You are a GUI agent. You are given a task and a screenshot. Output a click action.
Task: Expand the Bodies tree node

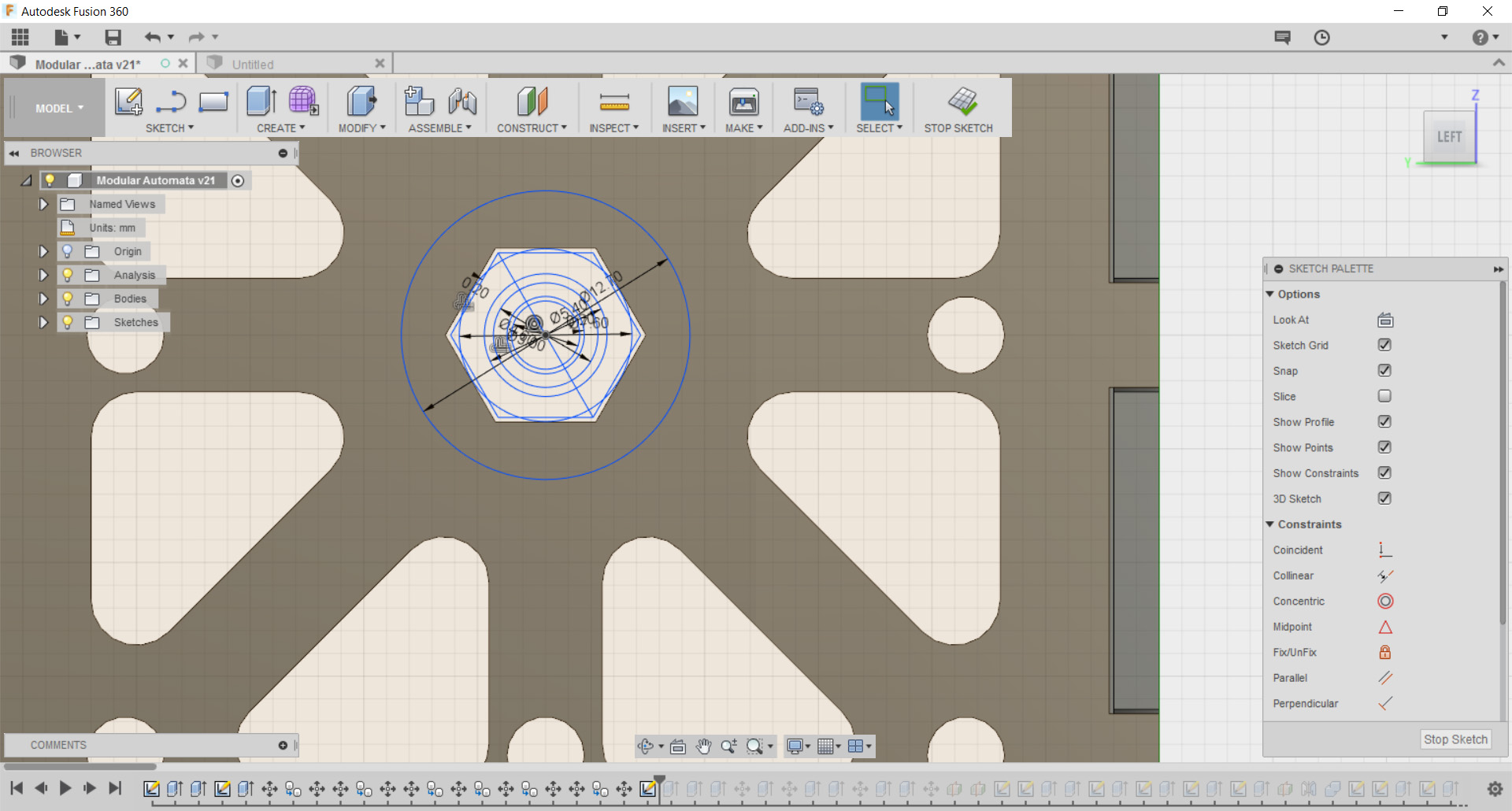pos(43,298)
